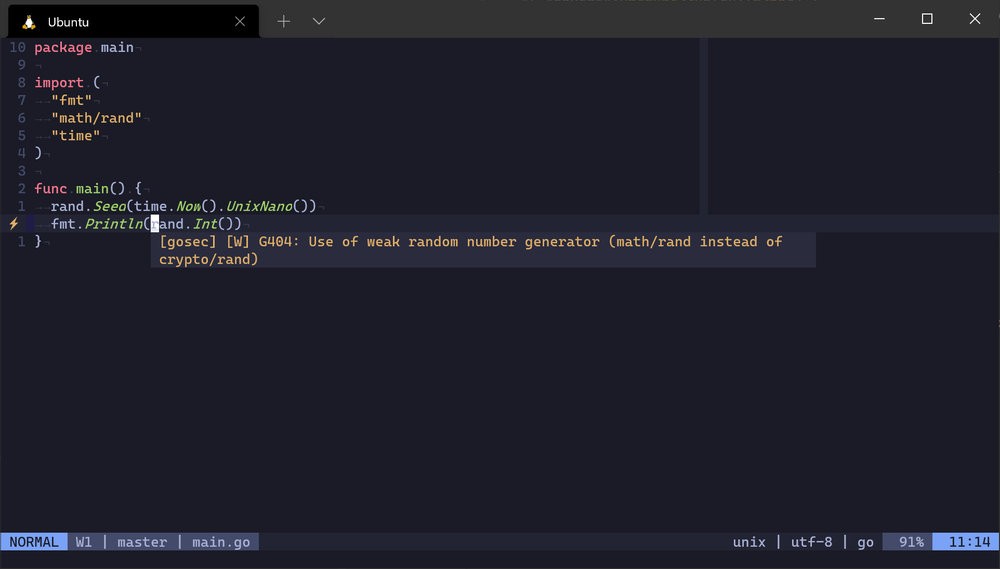Click the go filetype indicator
This screenshot has height=569, width=1000.
[x=865, y=542]
